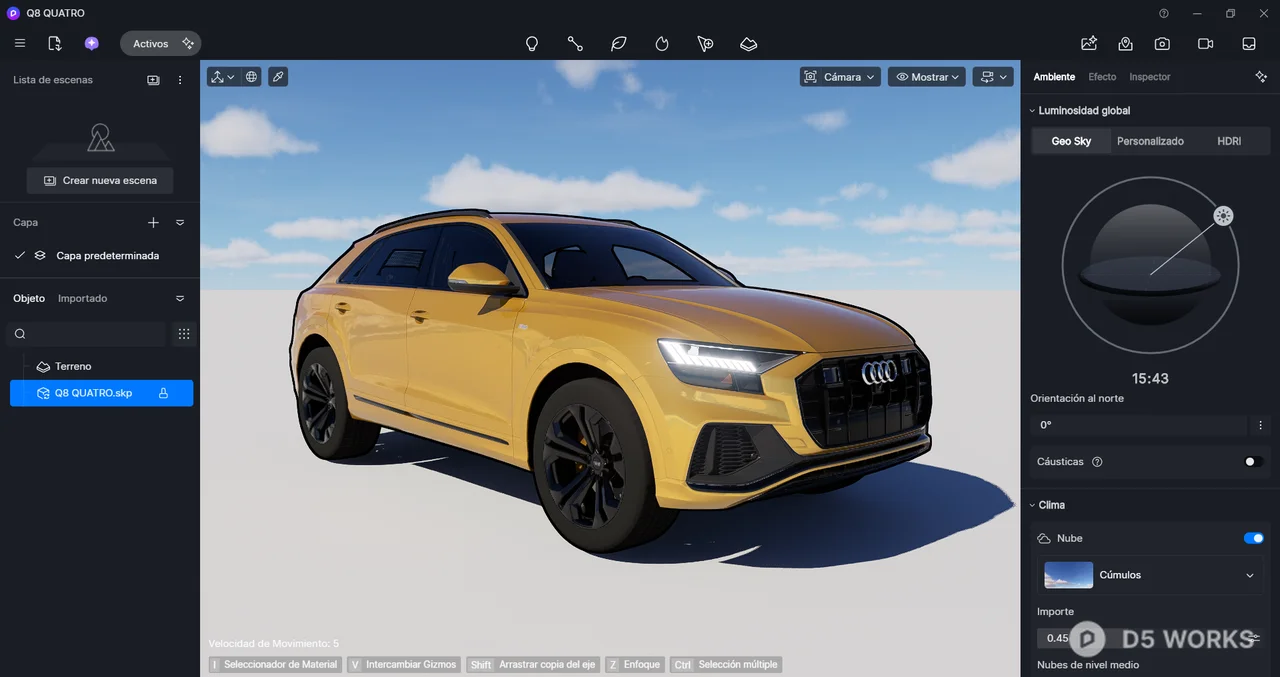Toggle check mark of Capa predeterminada
Image resolution: width=1280 pixels, height=677 pixels.
tap(19, 255)
